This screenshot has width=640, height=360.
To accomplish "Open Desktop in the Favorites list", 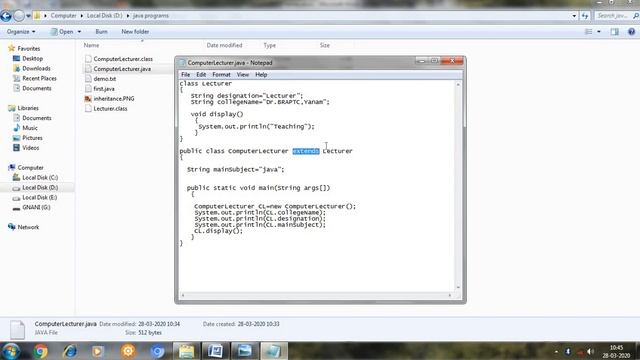I will tap(32, 58).
